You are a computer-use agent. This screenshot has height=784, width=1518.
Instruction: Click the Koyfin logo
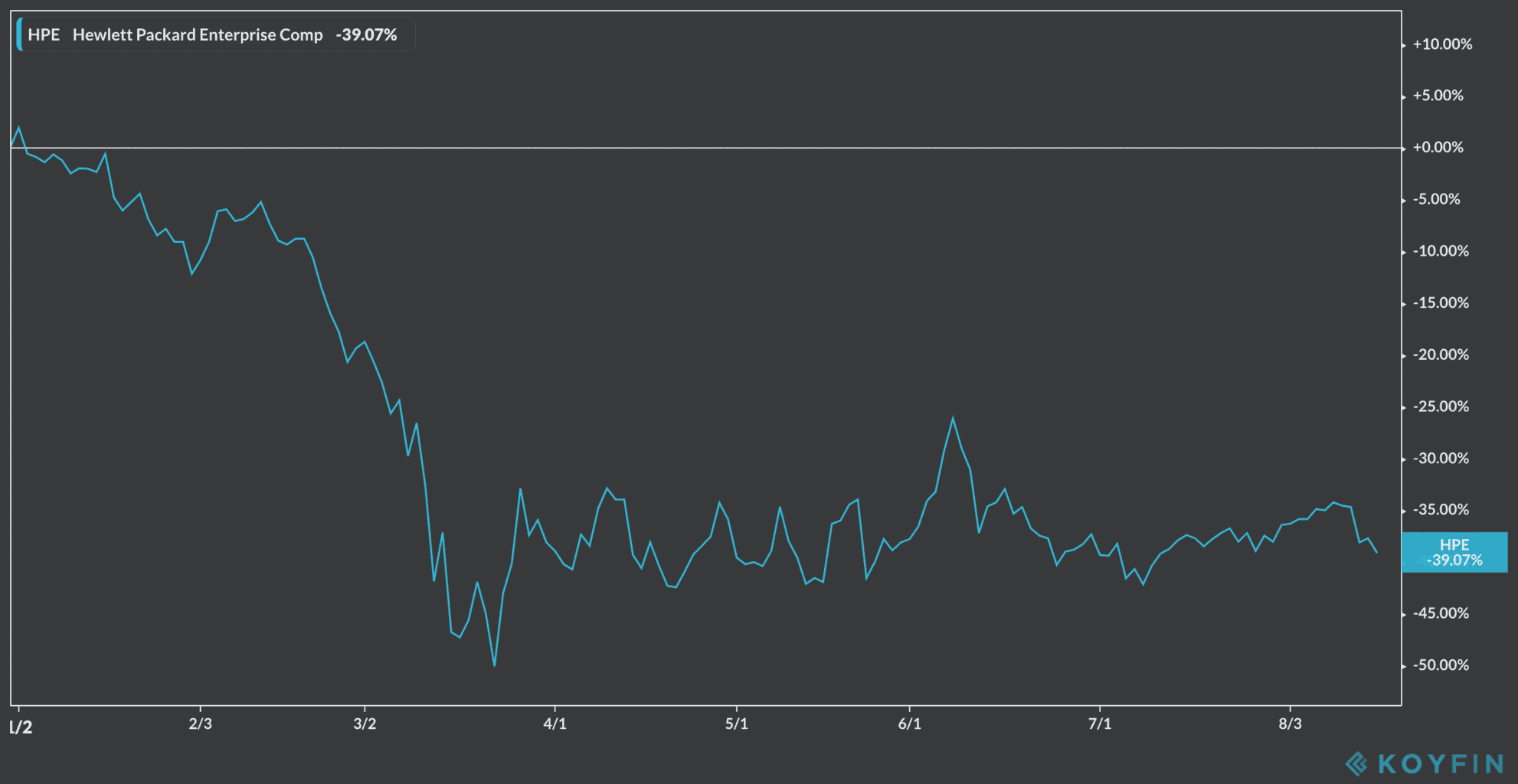[x=1425, y=763]
